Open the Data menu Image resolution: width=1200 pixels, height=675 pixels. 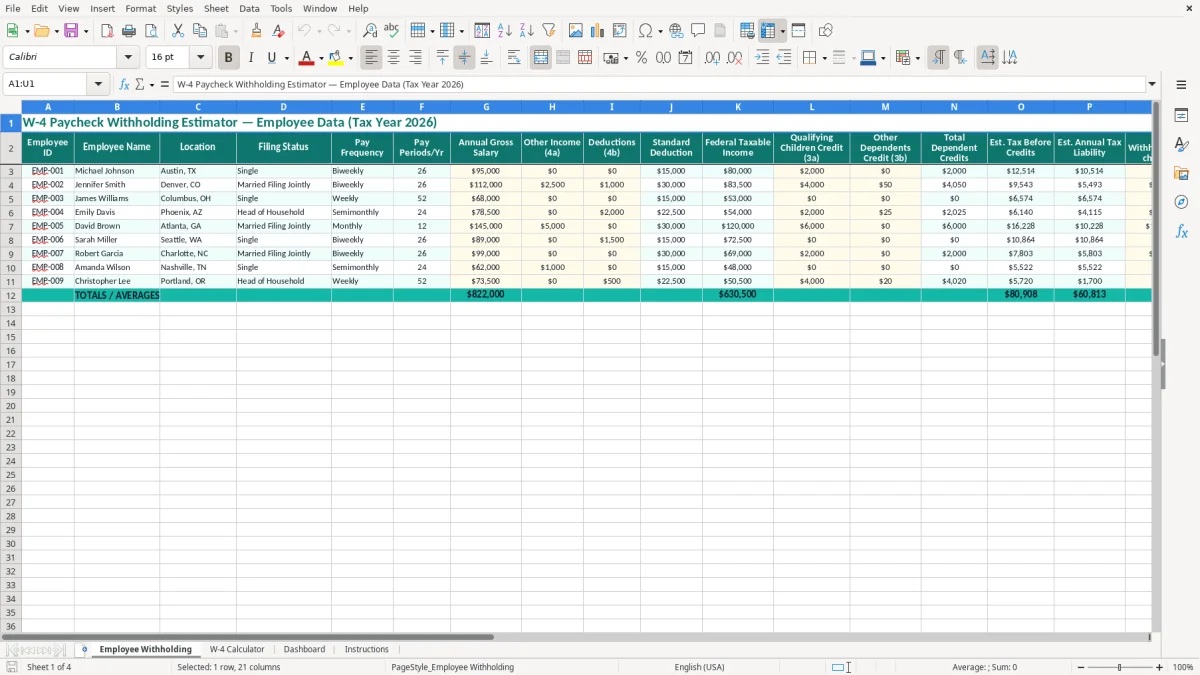click(249, 8)
